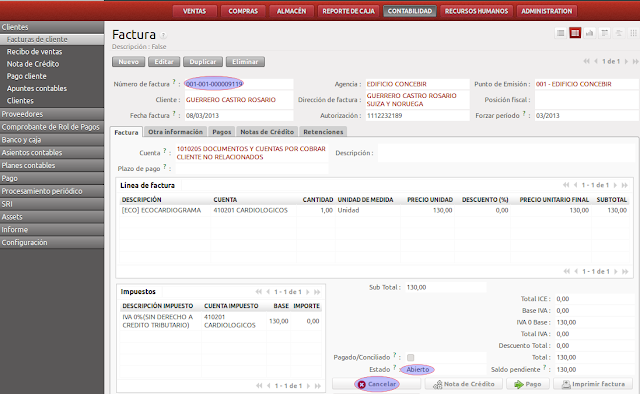Open the 001 - EDIFICIO CONCEBIR Punto de Emisión link
This screenshot has height=394, width=640.
(573, 84)
